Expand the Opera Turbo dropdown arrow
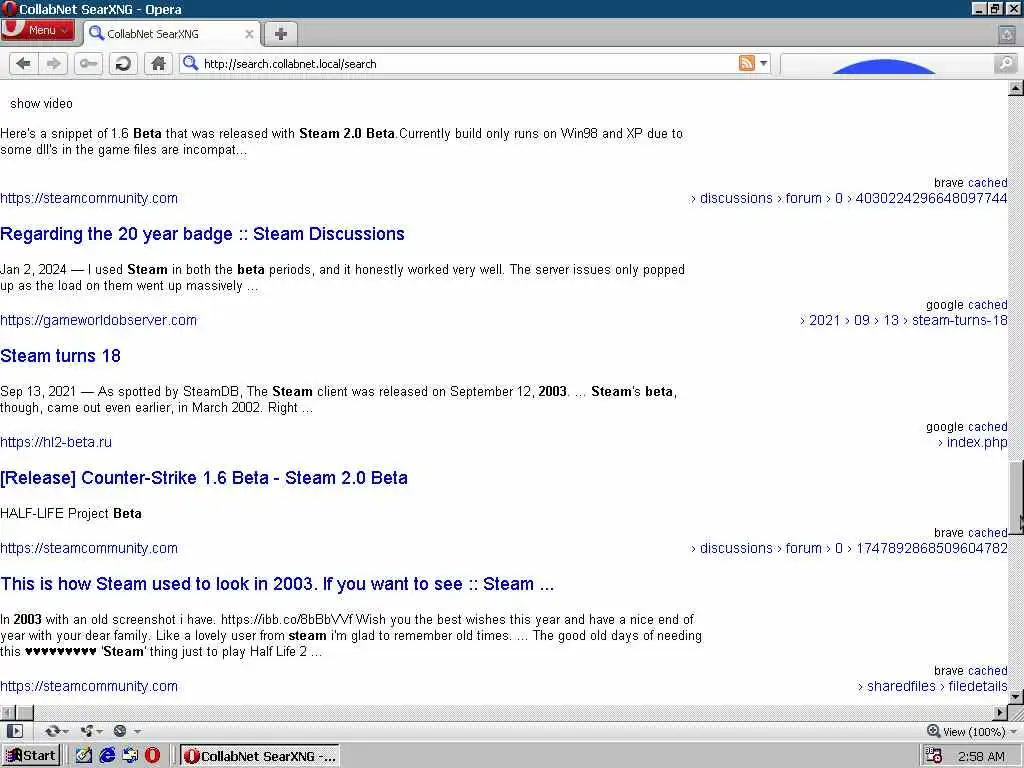 (136, 732)
